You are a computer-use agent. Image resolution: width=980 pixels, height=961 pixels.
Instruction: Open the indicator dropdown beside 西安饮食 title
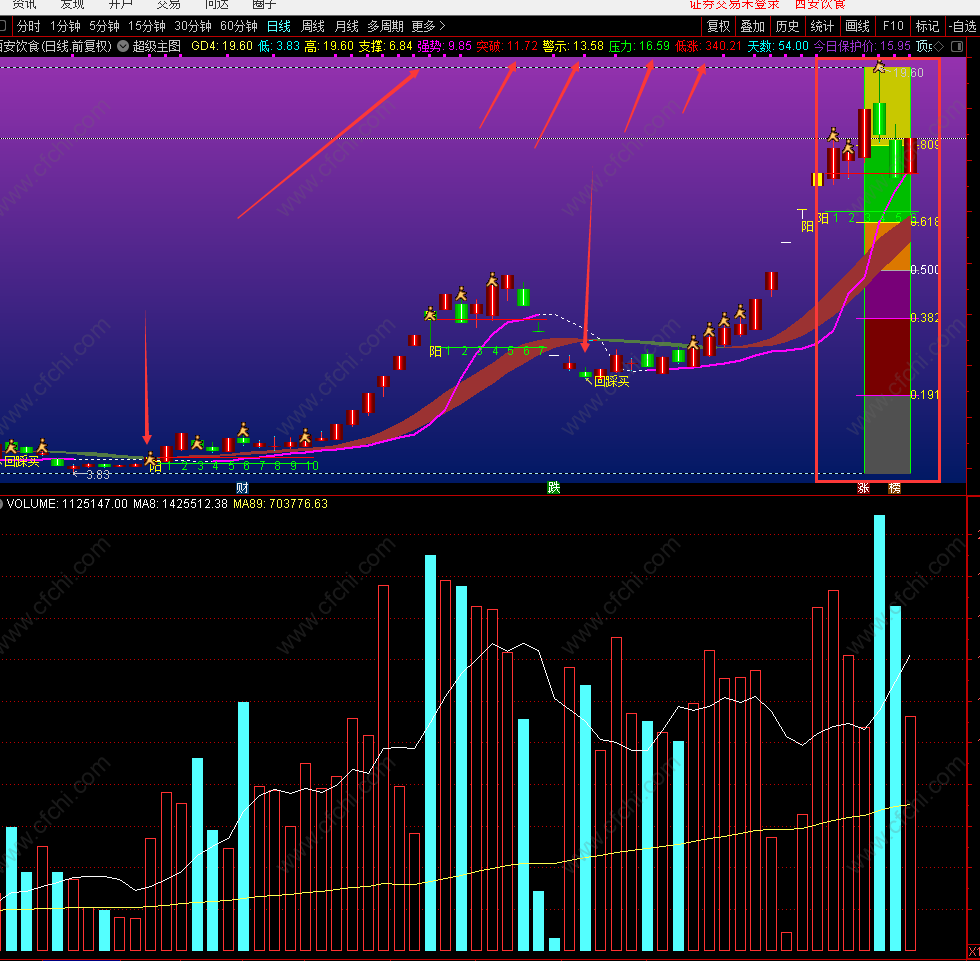pyautogui.click(x=124, y=46)
